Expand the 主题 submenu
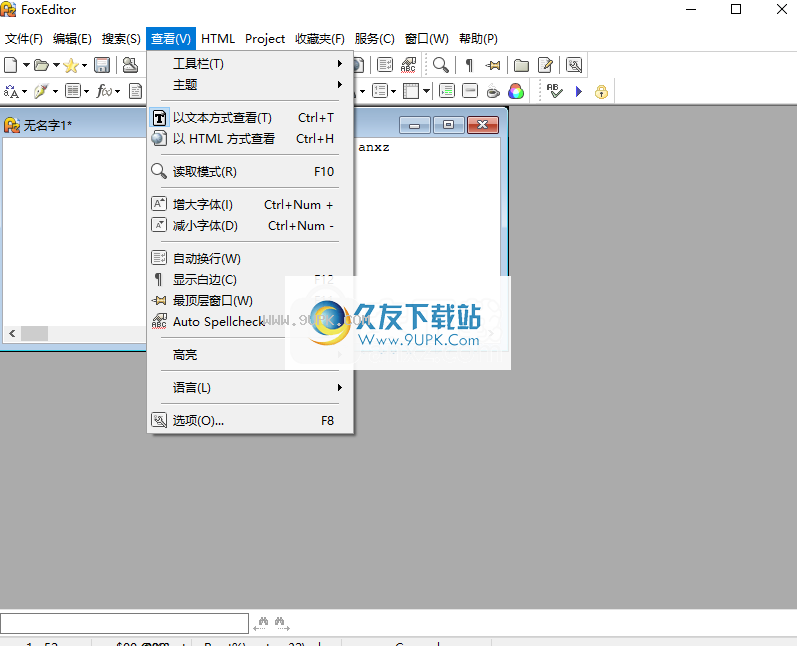This screenshot has width=797, height=646. 250,84
